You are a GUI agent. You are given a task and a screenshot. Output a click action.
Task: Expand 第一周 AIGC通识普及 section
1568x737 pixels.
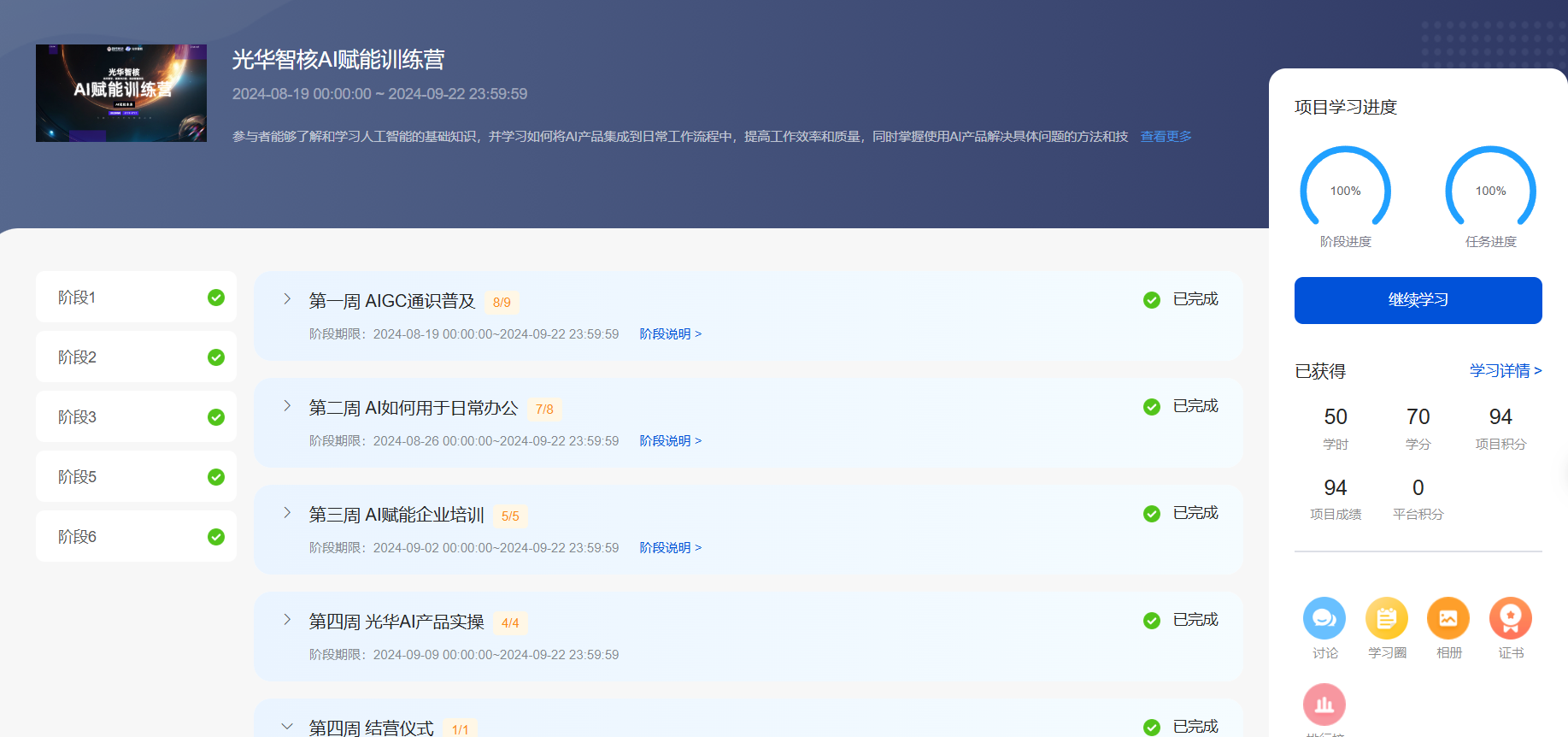coord(287,299)
